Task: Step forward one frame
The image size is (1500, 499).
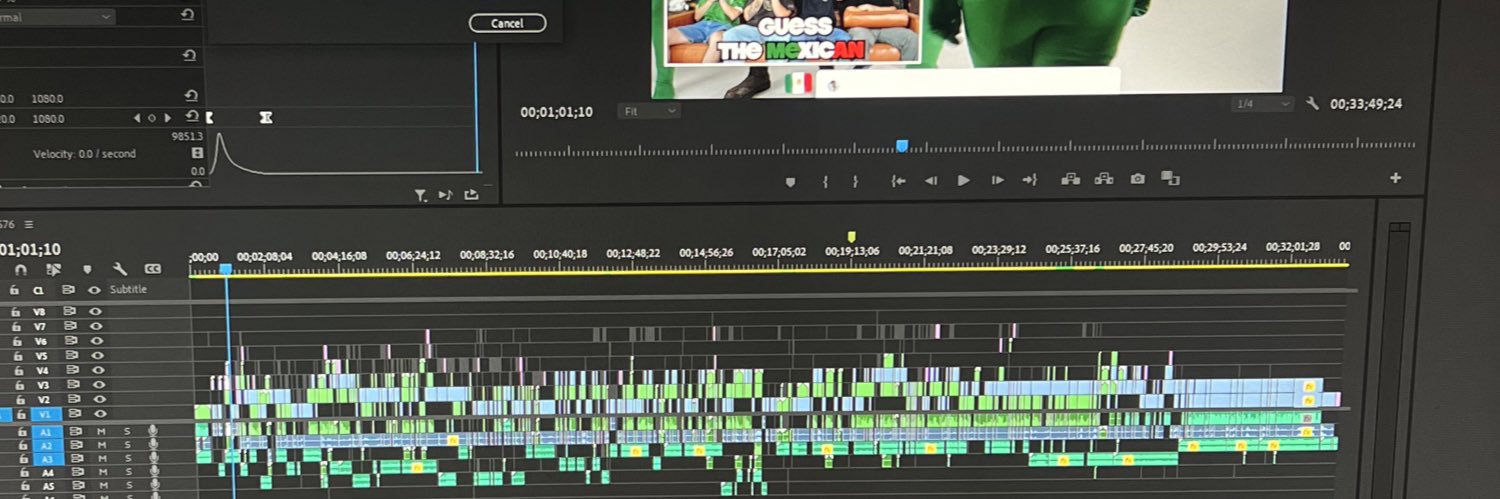Action: tap(997, 181)
